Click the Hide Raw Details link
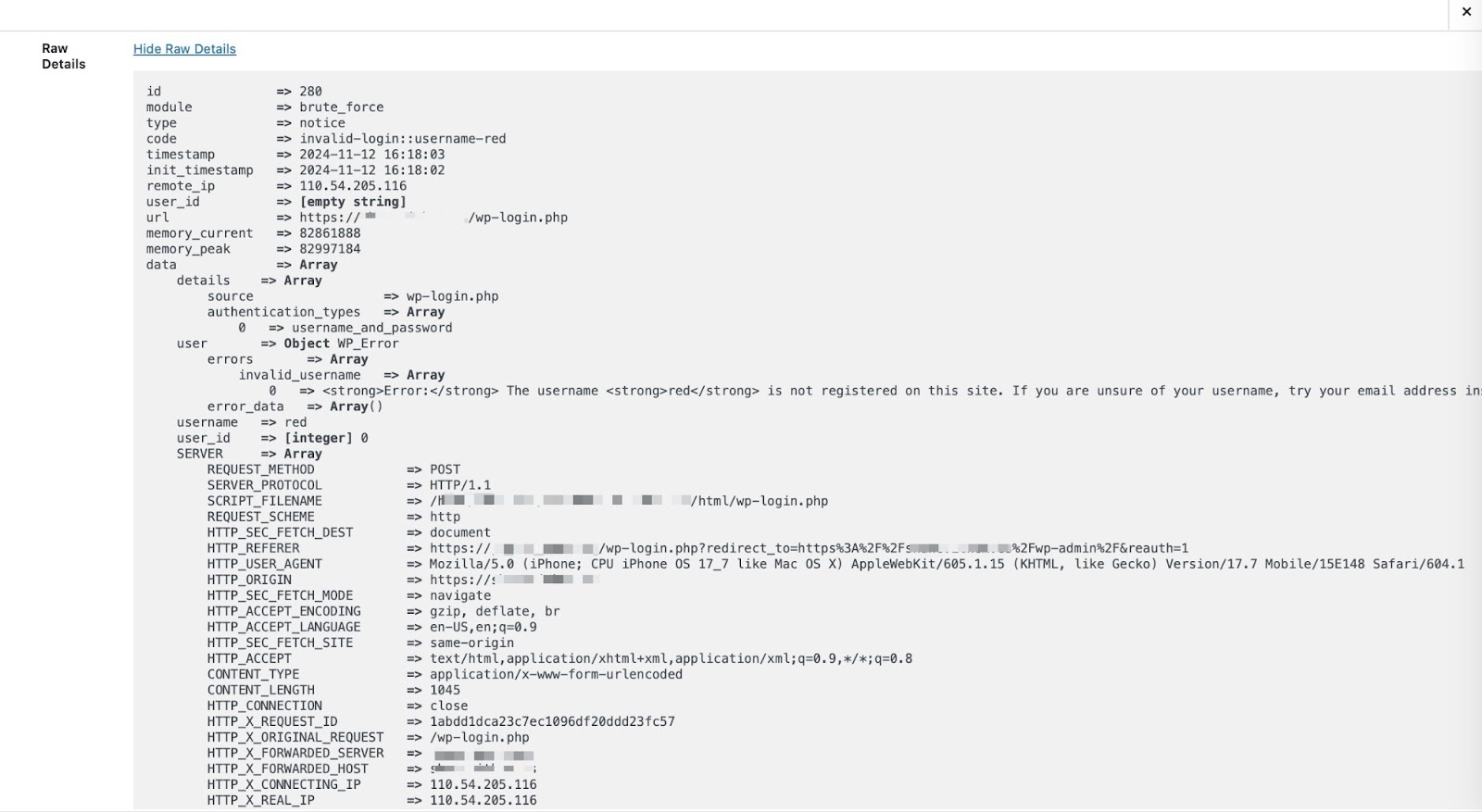The image size is (1482, 812). point(184,49)
